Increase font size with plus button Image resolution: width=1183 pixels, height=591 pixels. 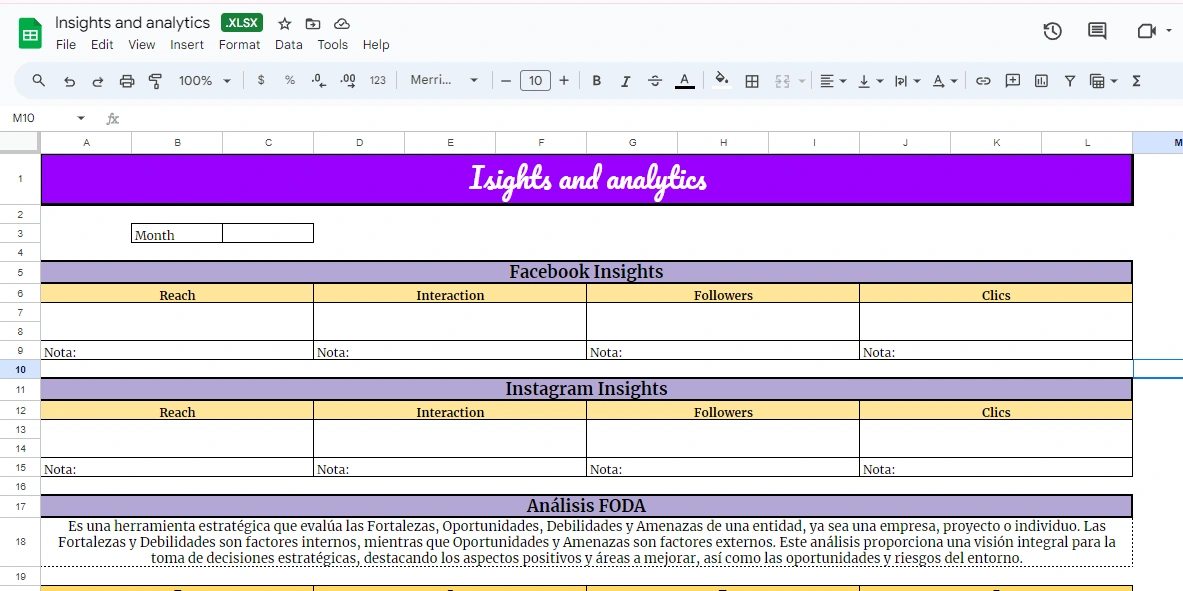[x=564, y=81]
